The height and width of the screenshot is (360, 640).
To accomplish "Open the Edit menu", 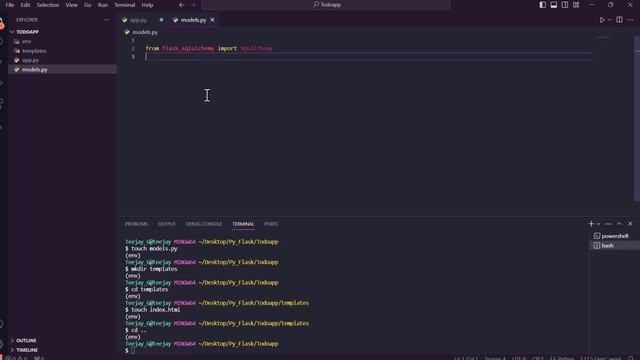I will coord(25,5).
